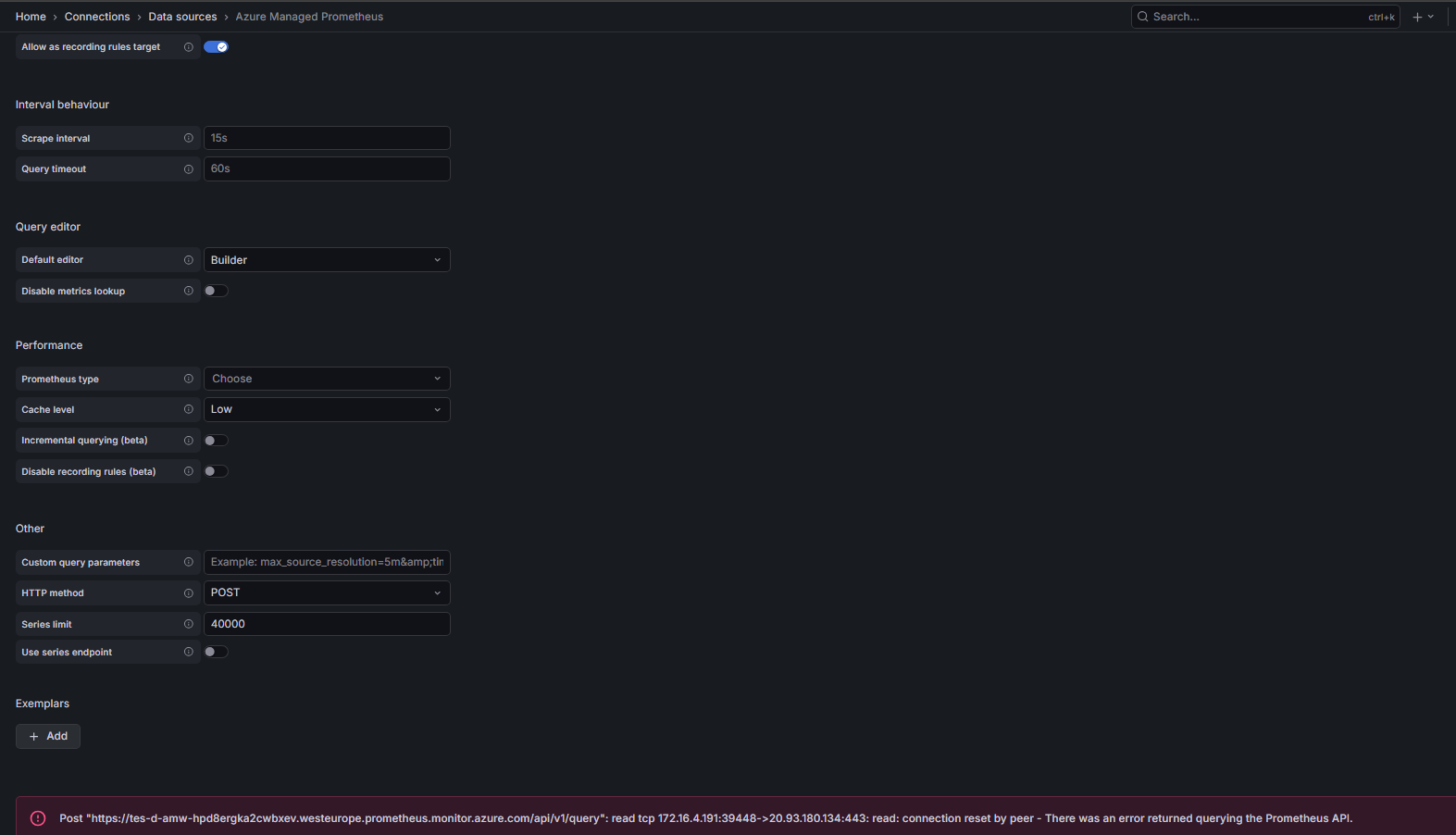Screen dimensions: 1456x835
Task: Open info tooltip for Allow as recording rules target
Action: 189,47
